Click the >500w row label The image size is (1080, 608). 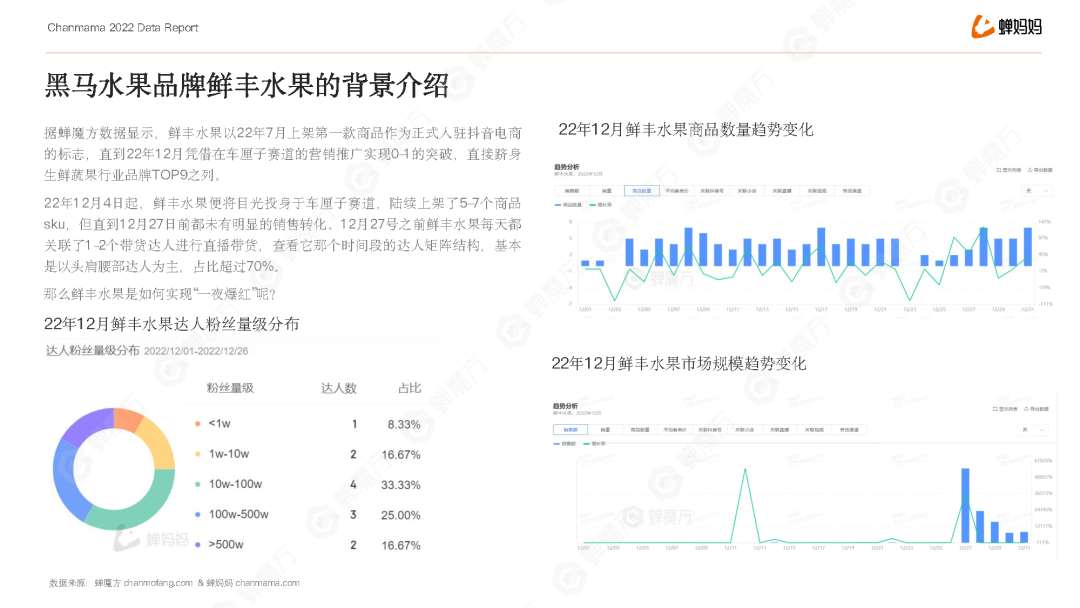point(226,545)
